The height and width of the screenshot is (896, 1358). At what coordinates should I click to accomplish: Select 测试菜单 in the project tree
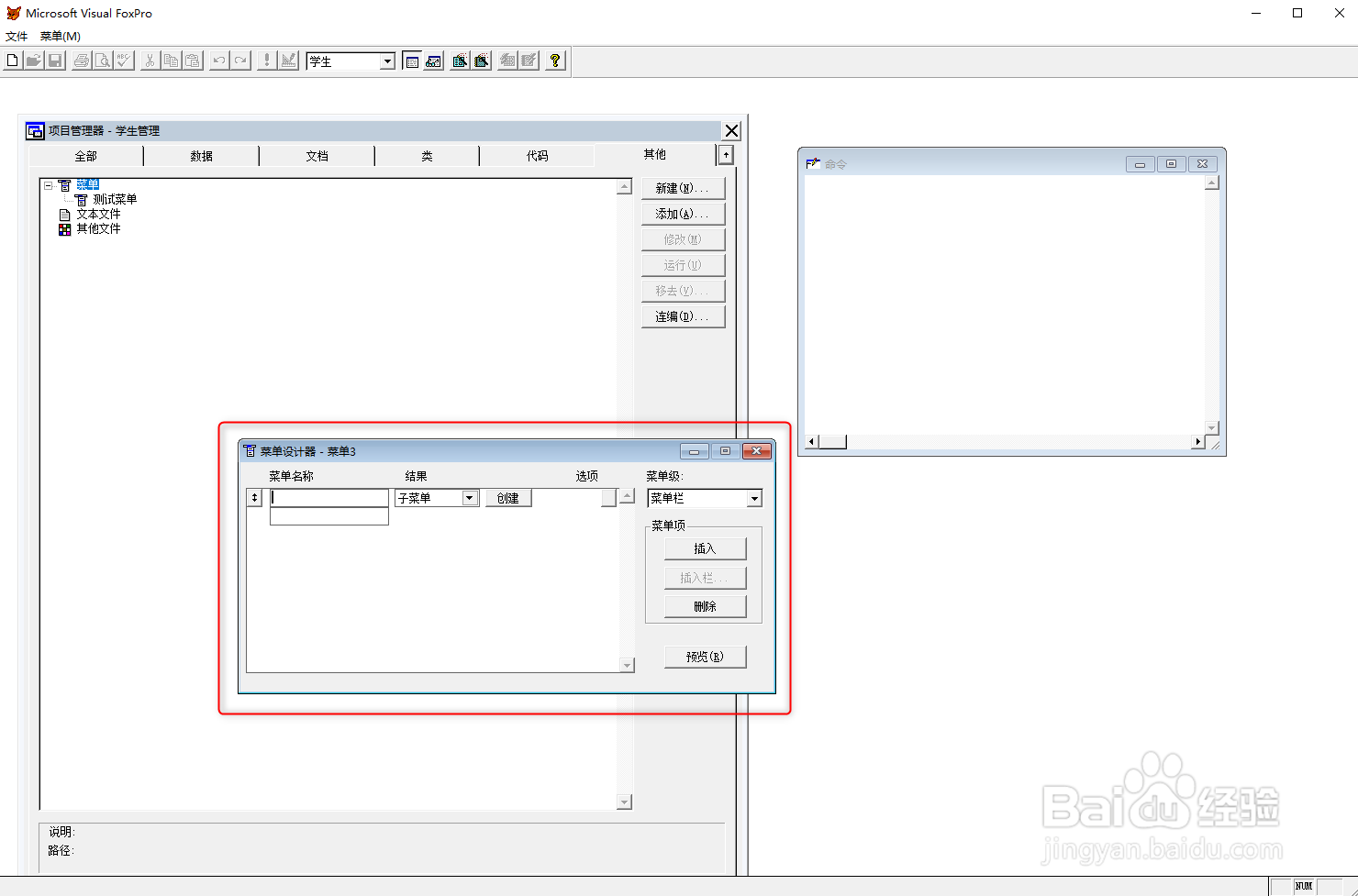click(x=115, y=199)
